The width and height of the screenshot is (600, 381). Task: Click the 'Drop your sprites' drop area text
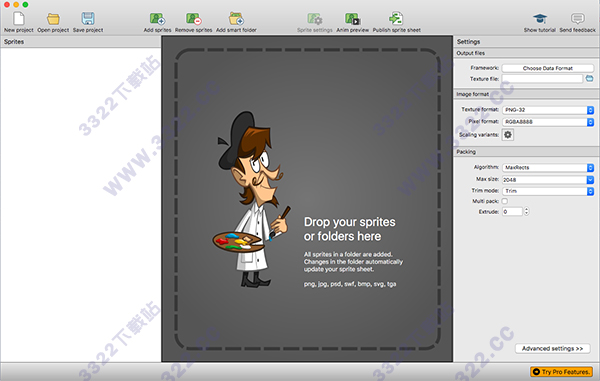click(349, 229)
